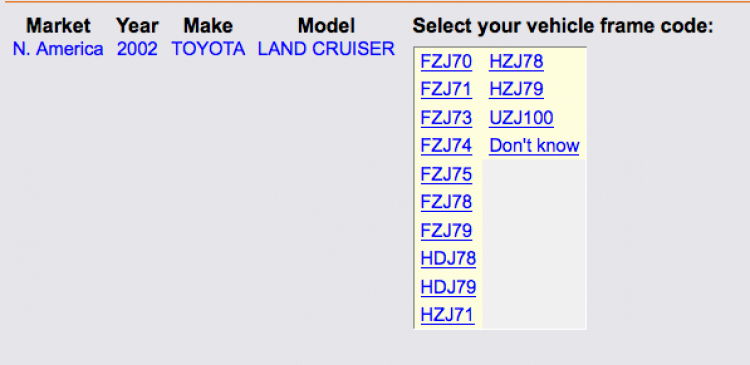Viewport: 750px width, 365px height.
Task: Pick frame code FZJ74
Action: [x=446, y=145]
